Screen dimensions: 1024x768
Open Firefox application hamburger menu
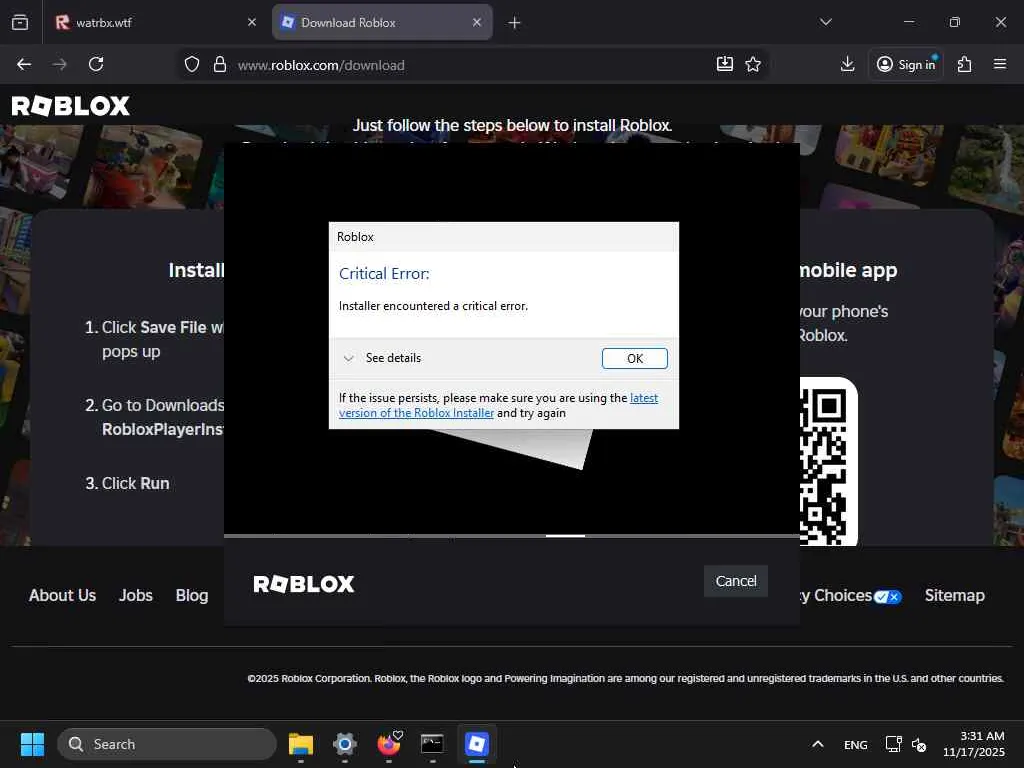pyautogui.click(x=1000, y=64)
